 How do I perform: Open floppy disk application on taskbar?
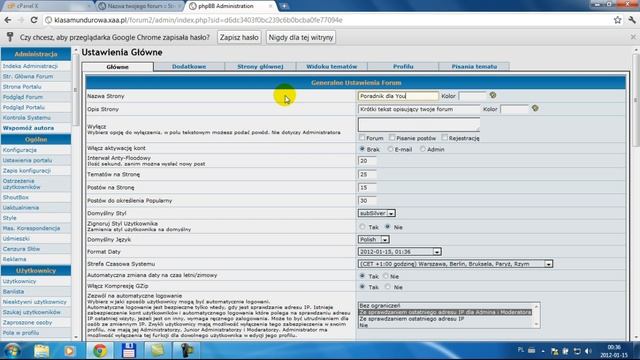pyautogui.click(x=129, y=351)
